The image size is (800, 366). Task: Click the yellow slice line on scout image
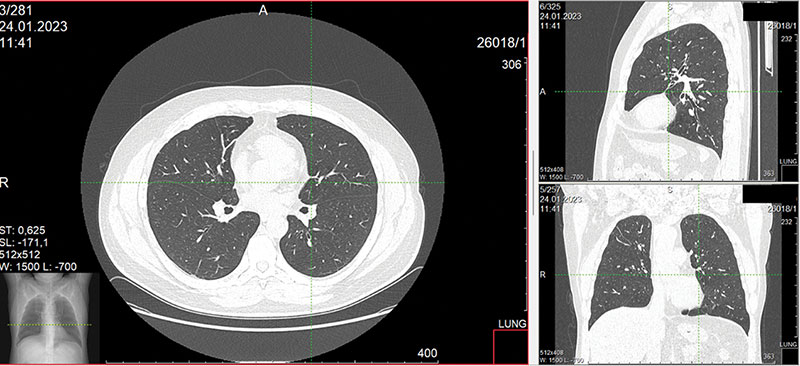pyautogui.click(x=49, y=325)
